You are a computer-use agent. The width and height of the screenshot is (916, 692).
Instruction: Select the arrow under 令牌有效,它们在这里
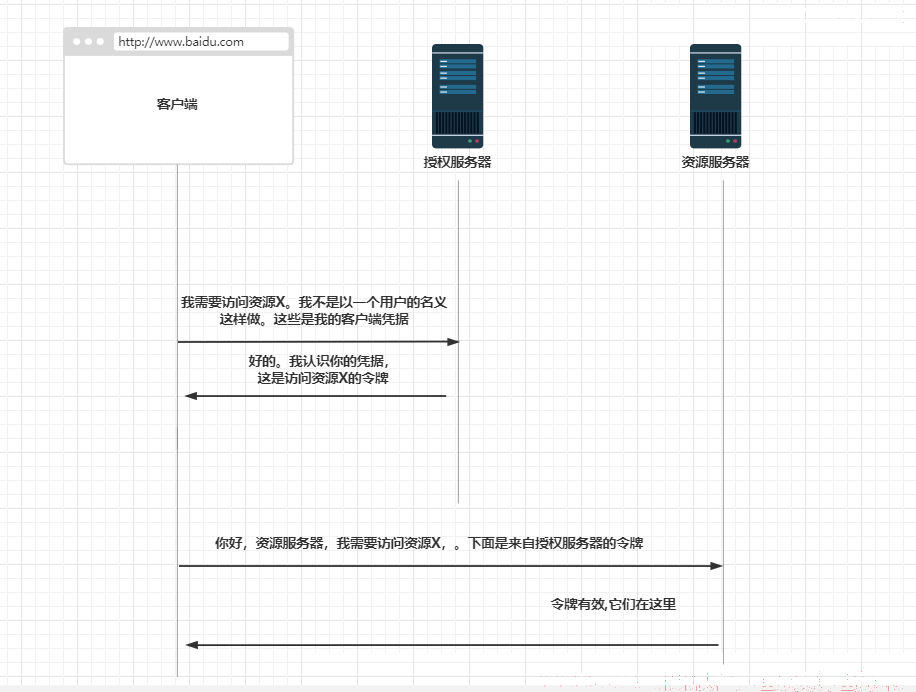(x=452, y=645)
